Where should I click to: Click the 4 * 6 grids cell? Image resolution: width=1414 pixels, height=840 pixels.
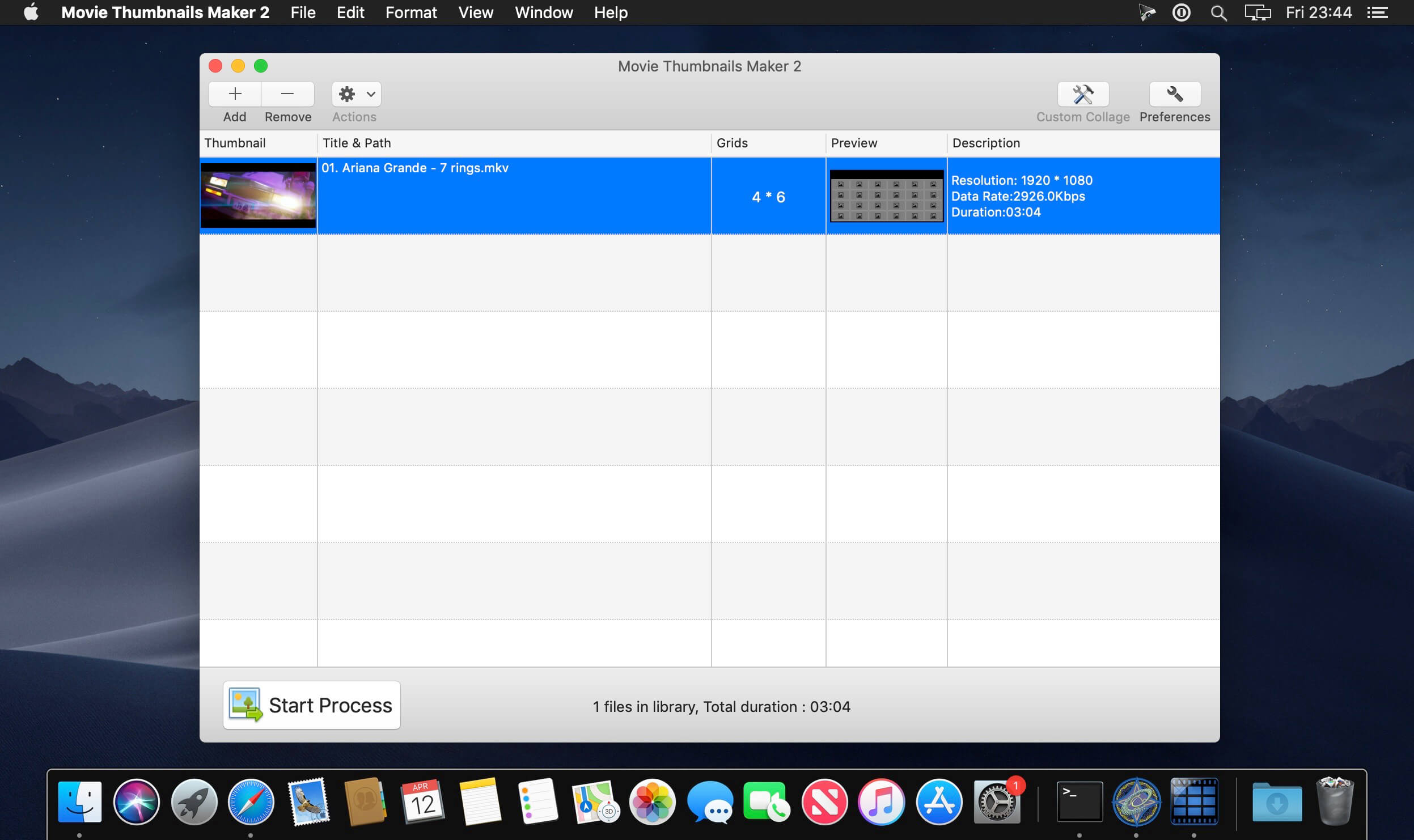tap(768, 197)
